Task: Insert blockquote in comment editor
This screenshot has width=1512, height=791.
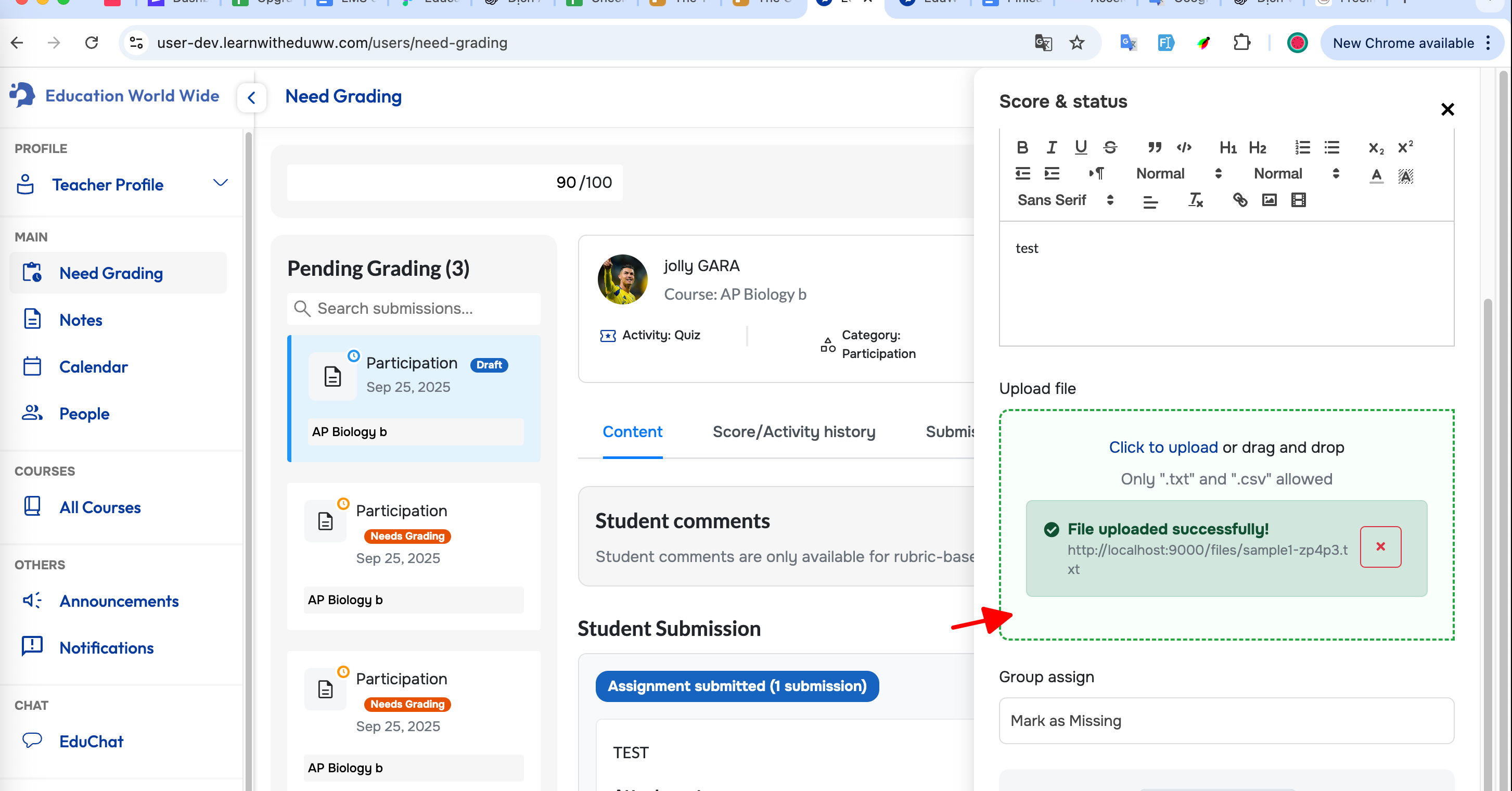Action: point(1155,147)
